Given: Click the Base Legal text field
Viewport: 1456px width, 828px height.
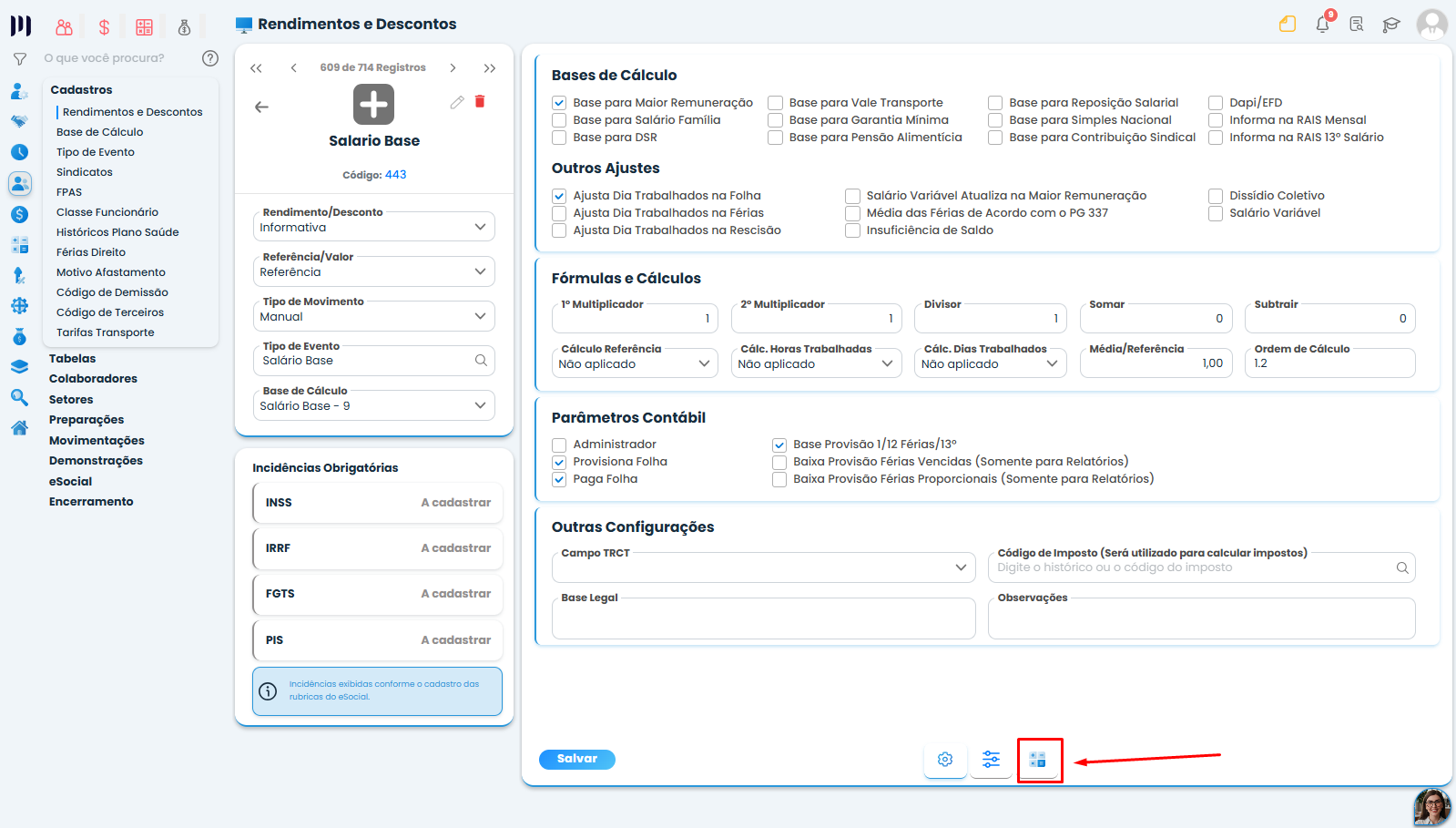Looking at the screenshot, I should (763, 618).
